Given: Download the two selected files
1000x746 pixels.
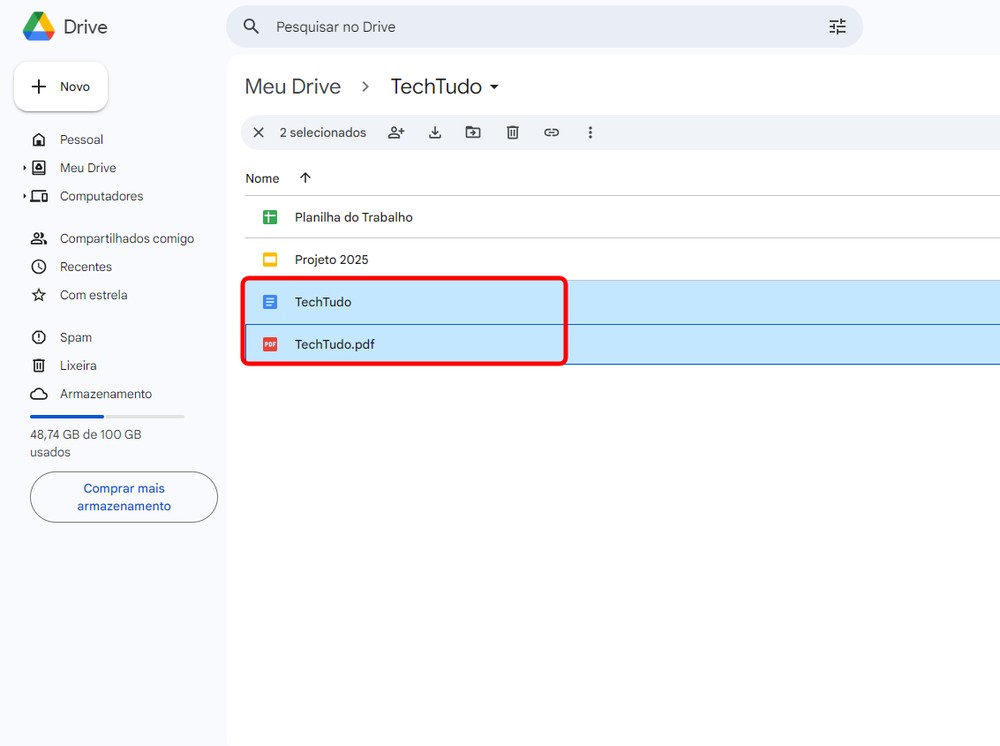Looking at the screenshot, I should [x=435, y=132].
